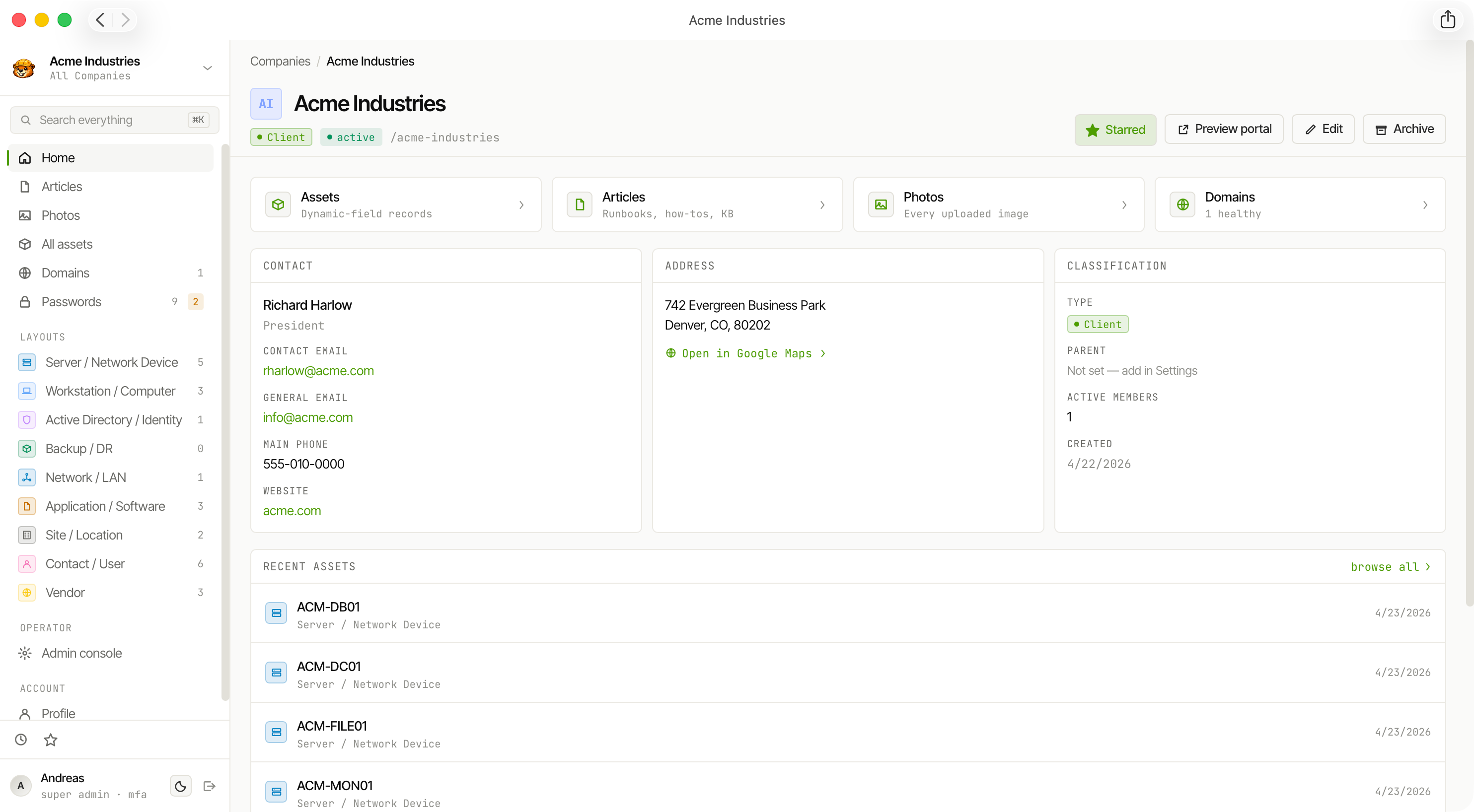Open the Domains card chevron
Screen dimensions: 1474x812
[x=1425, y=204]
